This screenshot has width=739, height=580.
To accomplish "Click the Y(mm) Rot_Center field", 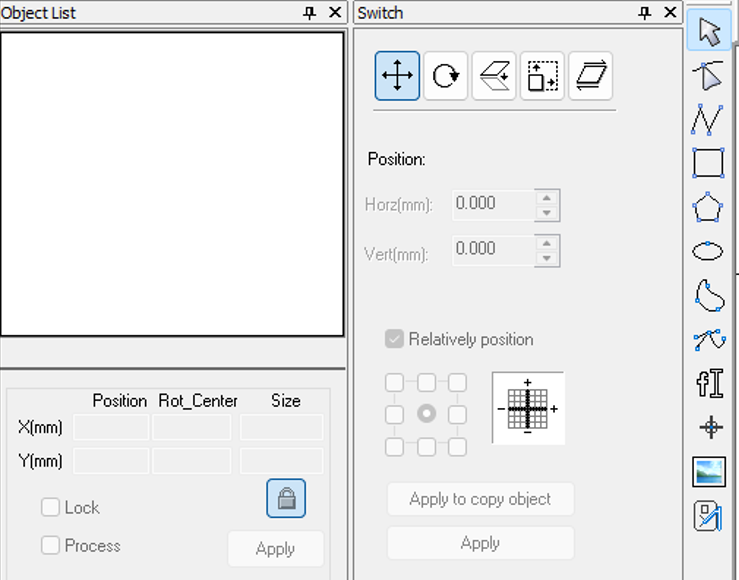I will [x=192, y=460].
